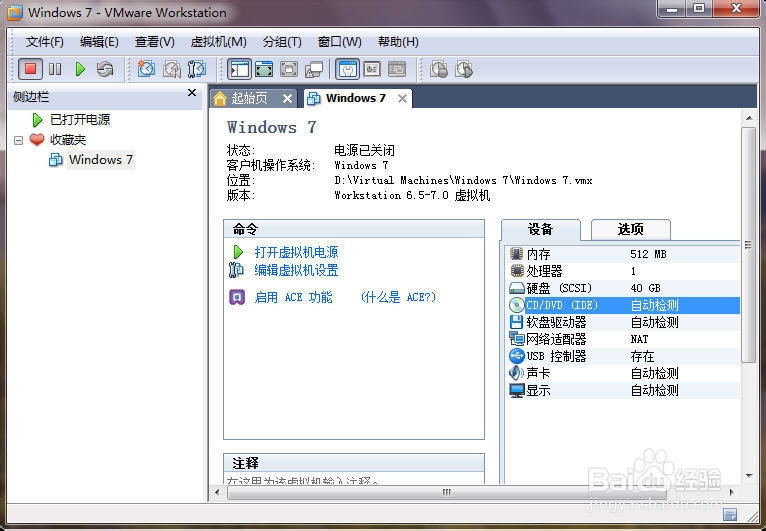This screenshot has height=531, width=766.
Task: Select the CD/DVD (IDE) device row
Action: pos(623,305)
